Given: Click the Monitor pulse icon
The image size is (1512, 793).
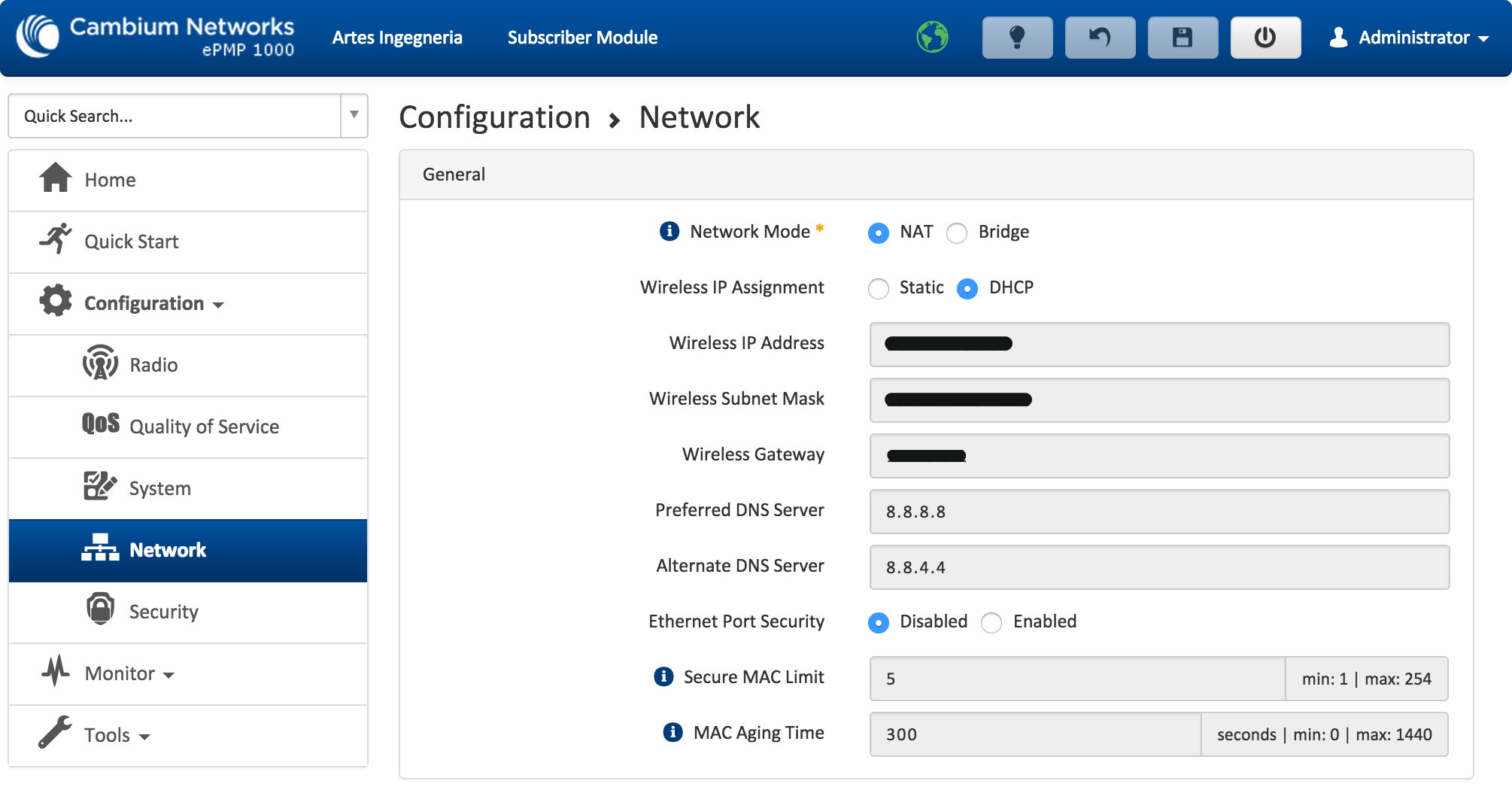Looking at the screenshot, I should (56, 670).
